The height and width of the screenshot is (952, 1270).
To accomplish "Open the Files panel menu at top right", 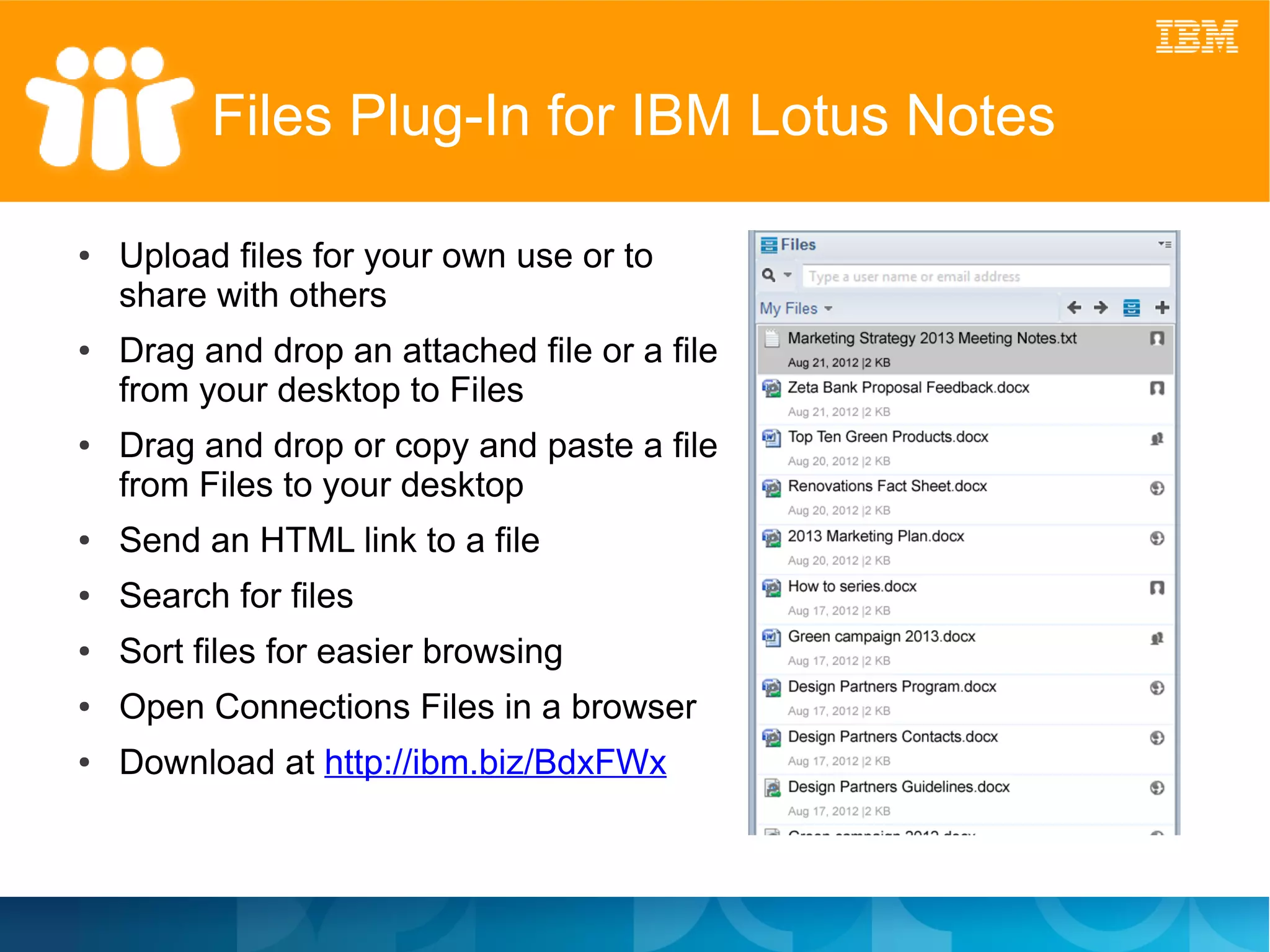I will [x=1165, y=244].
